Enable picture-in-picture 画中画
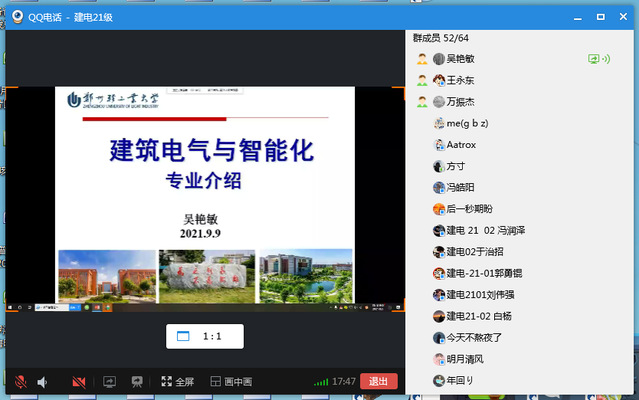Screen dimensions: 639x400 [x=231, y=381]
